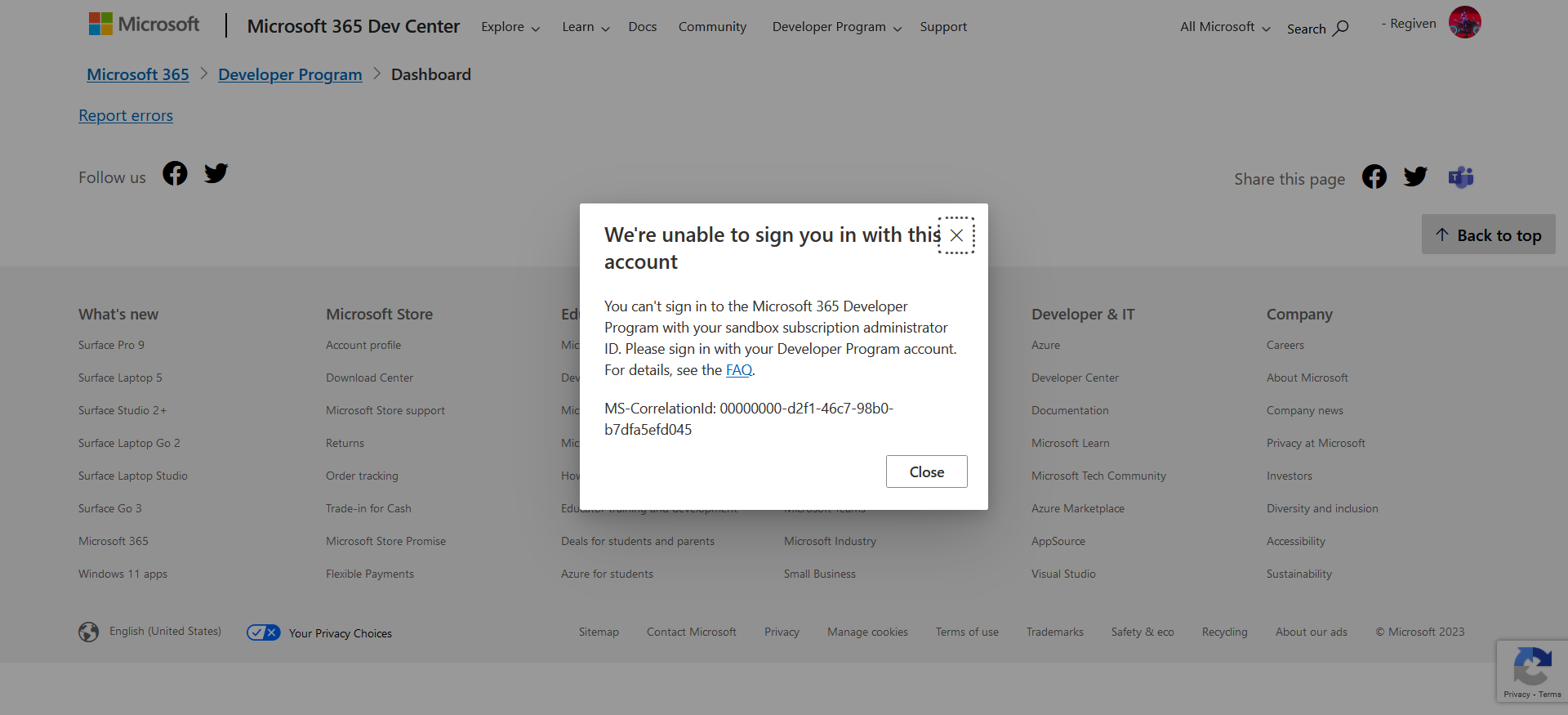The height and width of the screenshot is (715, 1568).
Task: Open Trade-in for Cash link
Action: (x=368, y=508)
